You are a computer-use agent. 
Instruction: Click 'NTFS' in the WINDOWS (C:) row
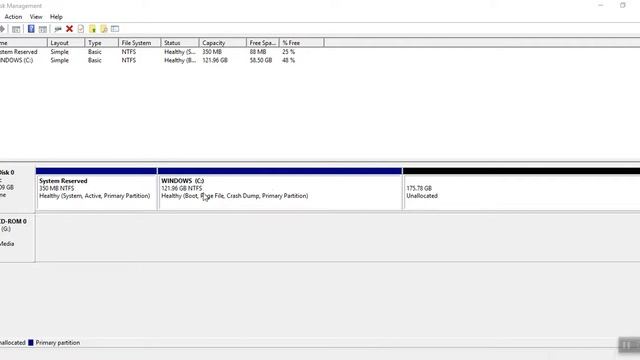point(129,60)
